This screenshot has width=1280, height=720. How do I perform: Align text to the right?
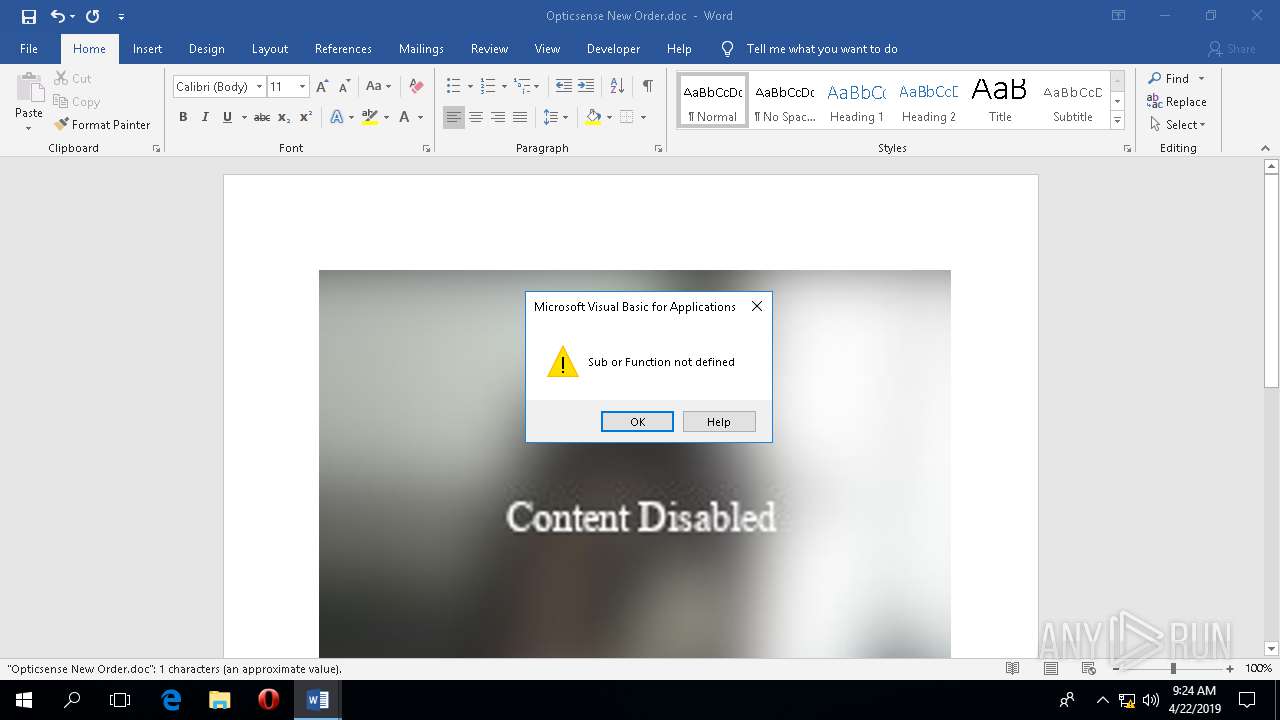498,117
